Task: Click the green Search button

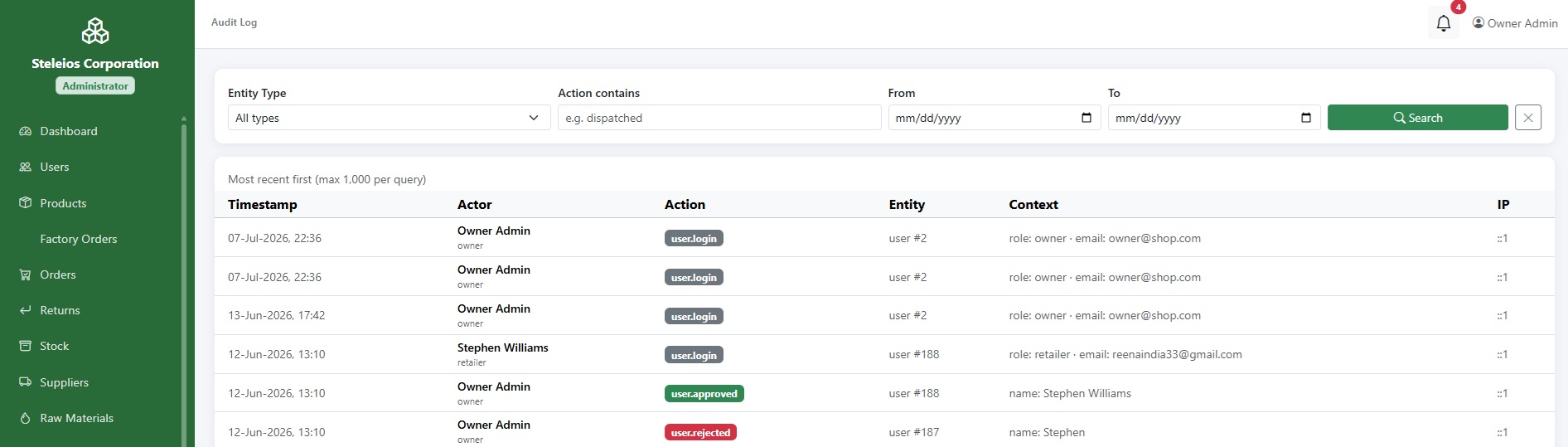Action: [1417, 118]
